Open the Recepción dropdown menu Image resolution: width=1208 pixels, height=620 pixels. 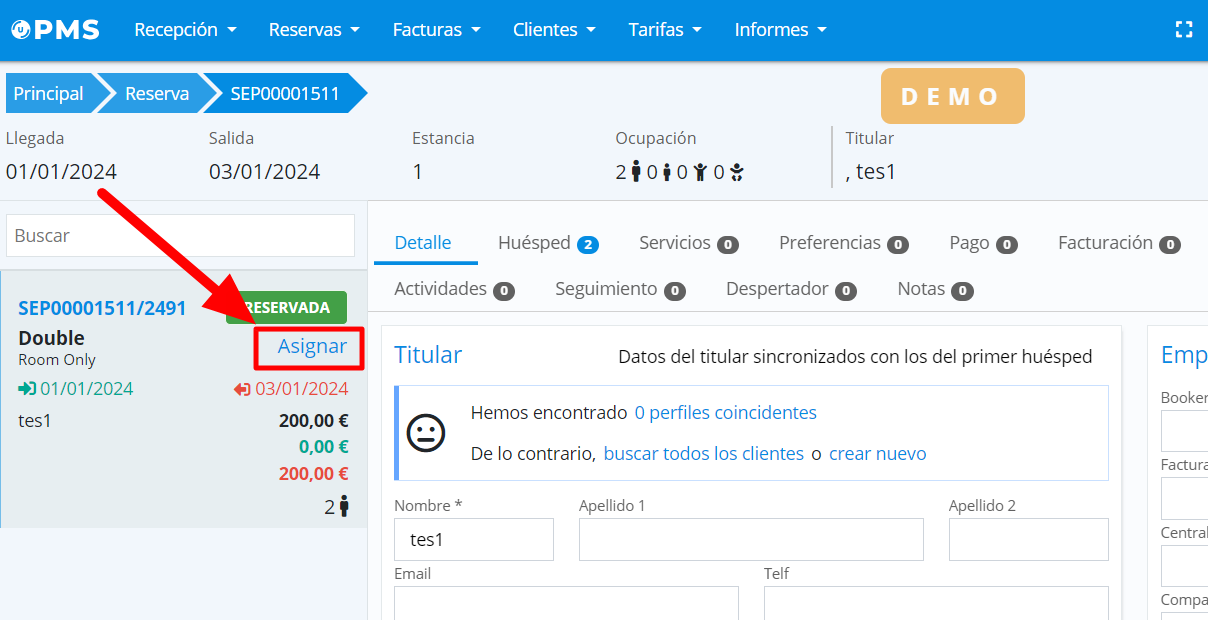(185, 30)
